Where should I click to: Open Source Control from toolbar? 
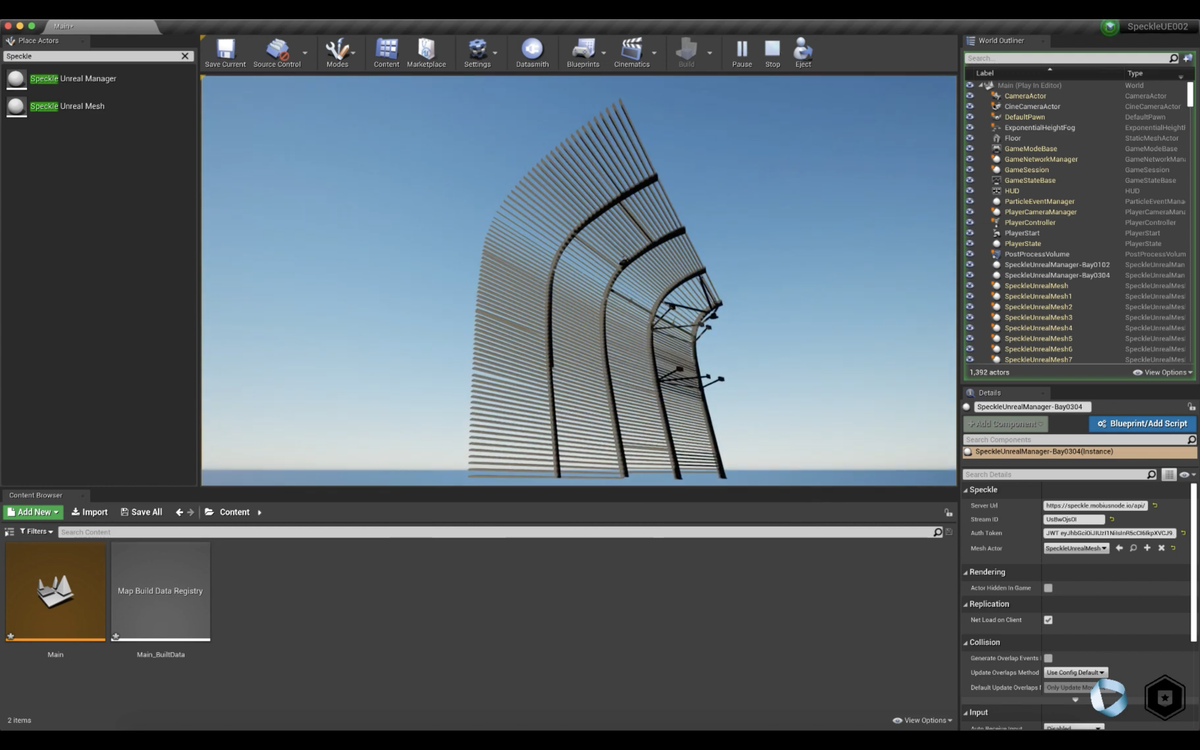coord(277,53)
